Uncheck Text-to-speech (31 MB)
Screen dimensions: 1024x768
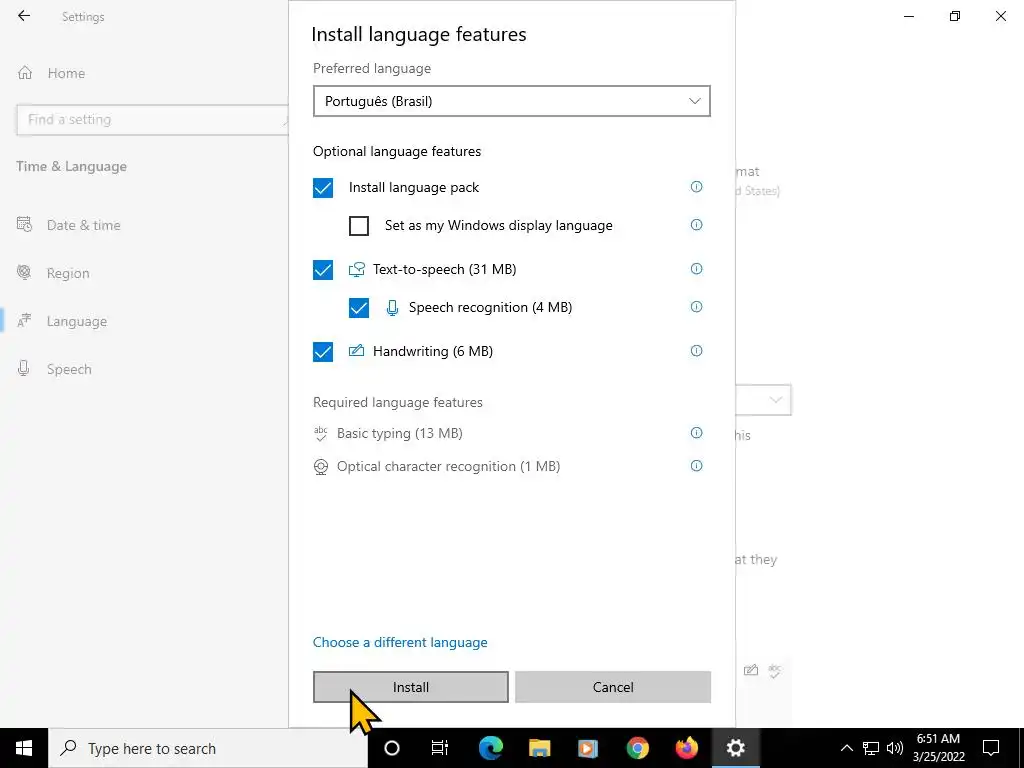[x=323, y=270]
